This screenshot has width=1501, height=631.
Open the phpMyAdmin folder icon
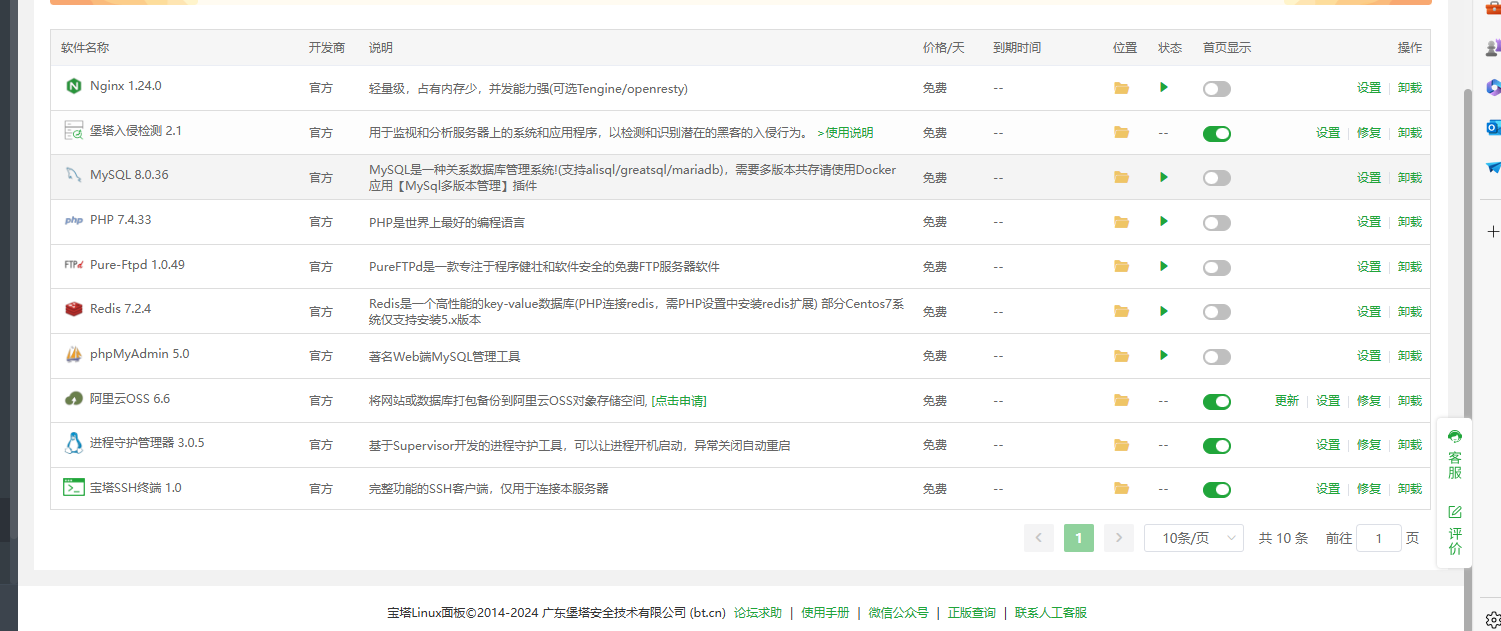[x=1121, y=356]
